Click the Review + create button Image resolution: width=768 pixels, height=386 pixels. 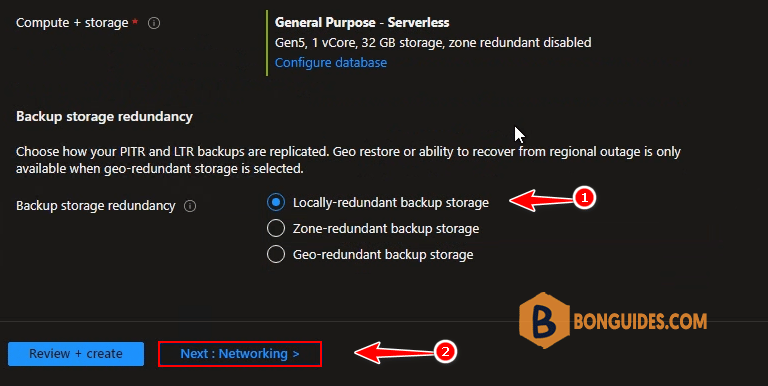tap(76, 354)
